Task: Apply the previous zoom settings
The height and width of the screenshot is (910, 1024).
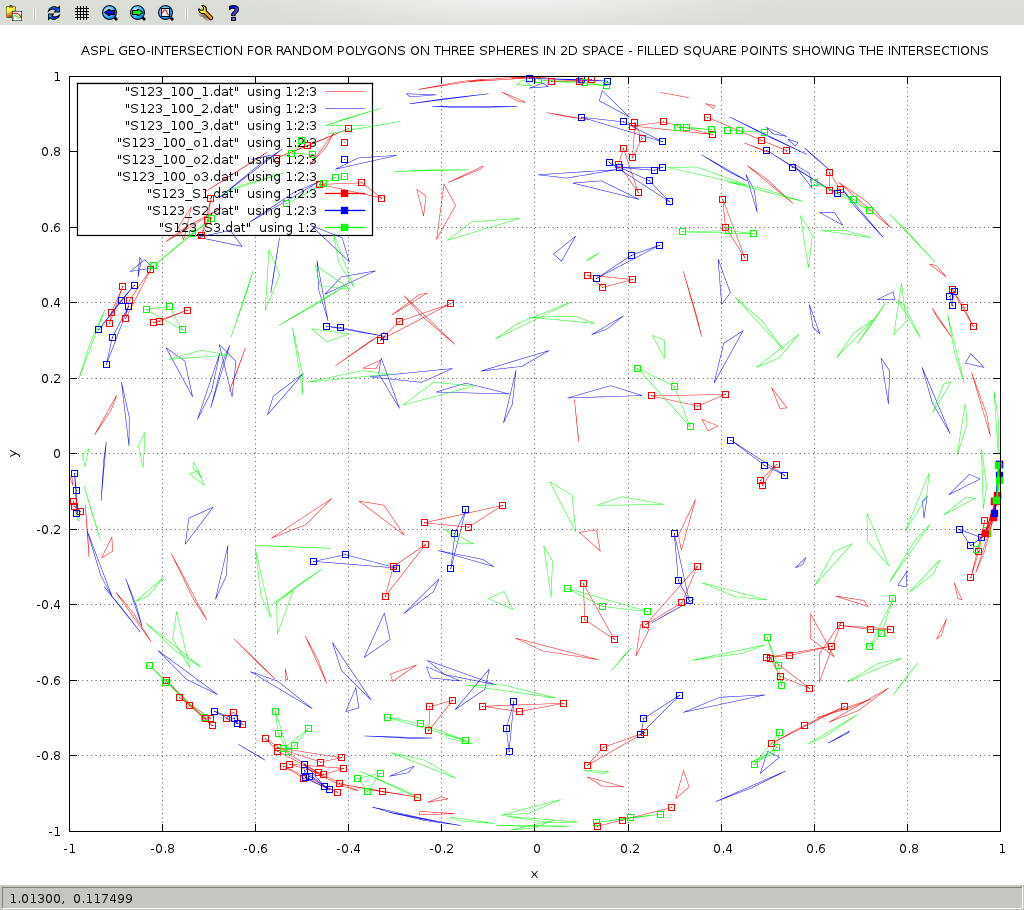Action: pyautogui.click(x=110, y=13)
